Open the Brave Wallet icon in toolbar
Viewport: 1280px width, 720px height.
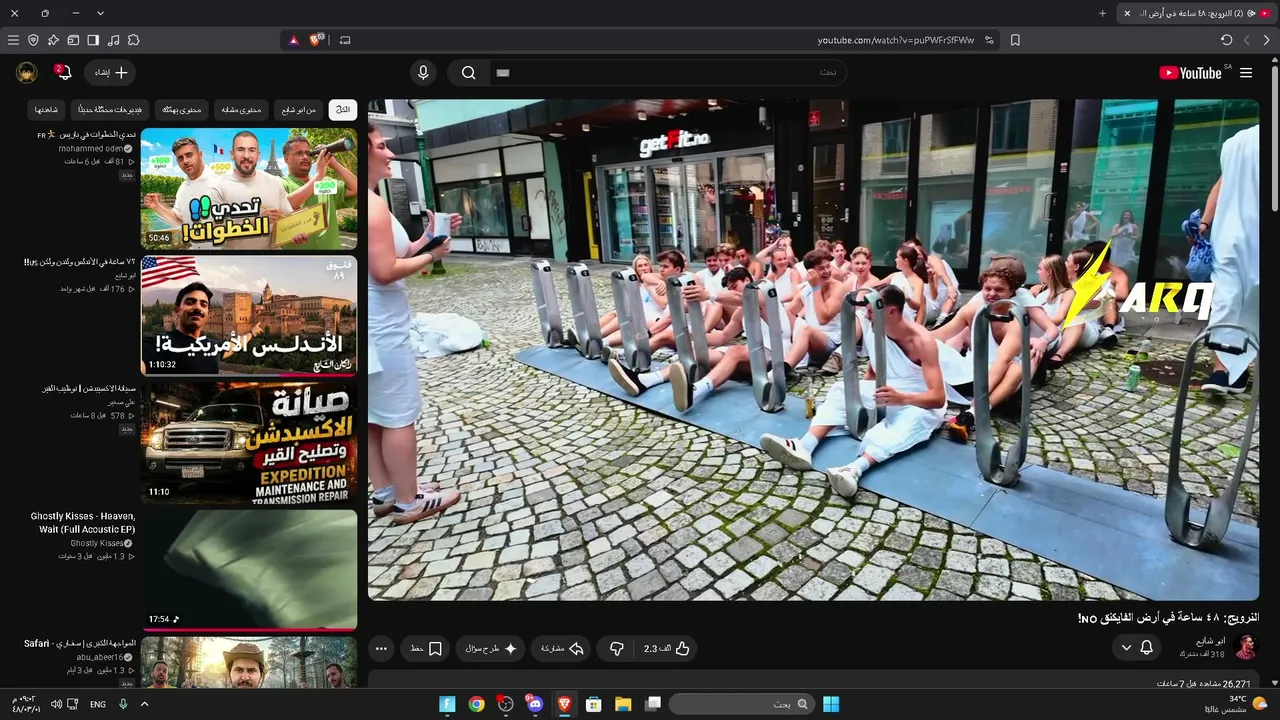click(73, 40)
